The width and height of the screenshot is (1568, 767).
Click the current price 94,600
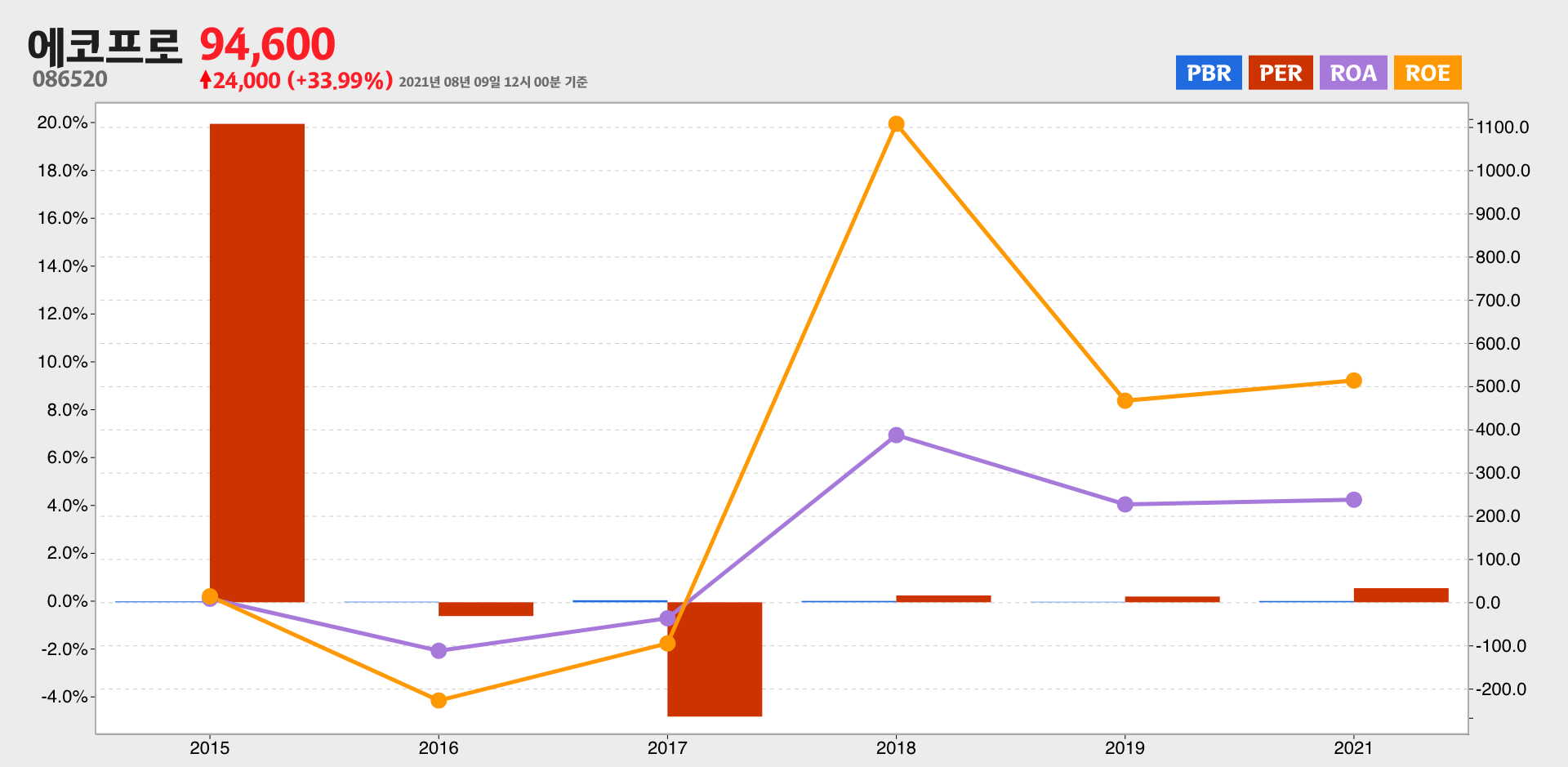[268, 45]
